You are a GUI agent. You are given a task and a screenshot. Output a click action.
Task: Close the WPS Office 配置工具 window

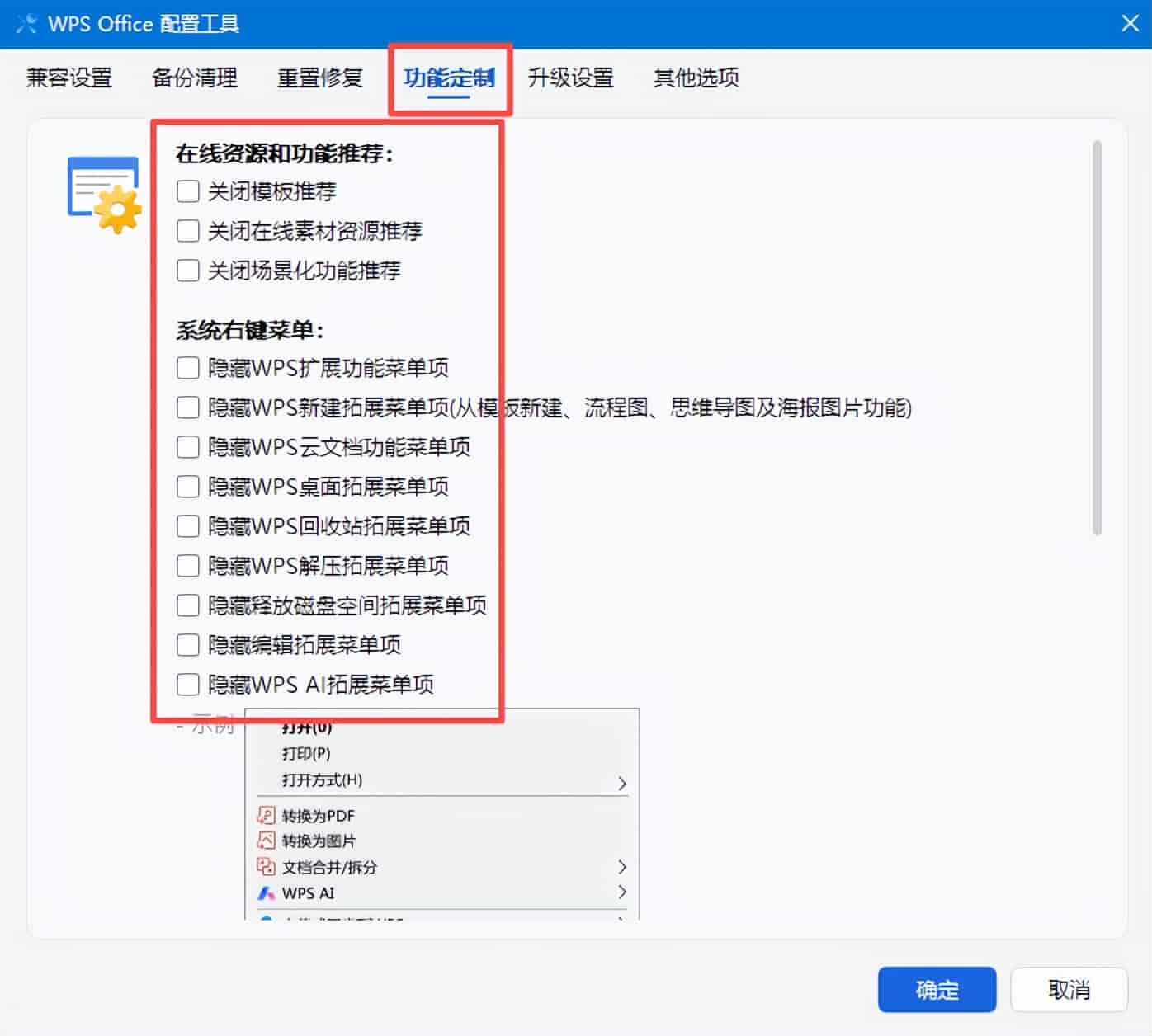click(1130, 23)
